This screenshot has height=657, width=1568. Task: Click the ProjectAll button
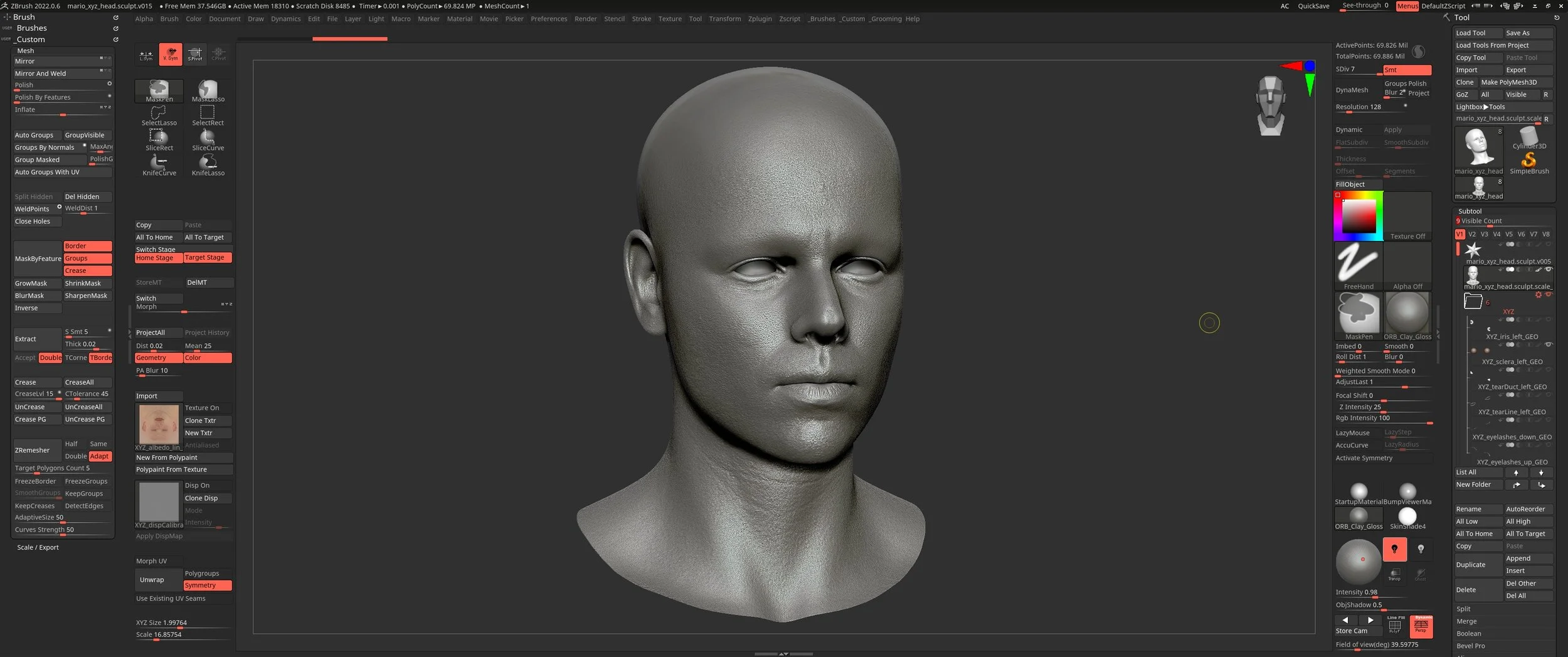click(x=159, y=333)
